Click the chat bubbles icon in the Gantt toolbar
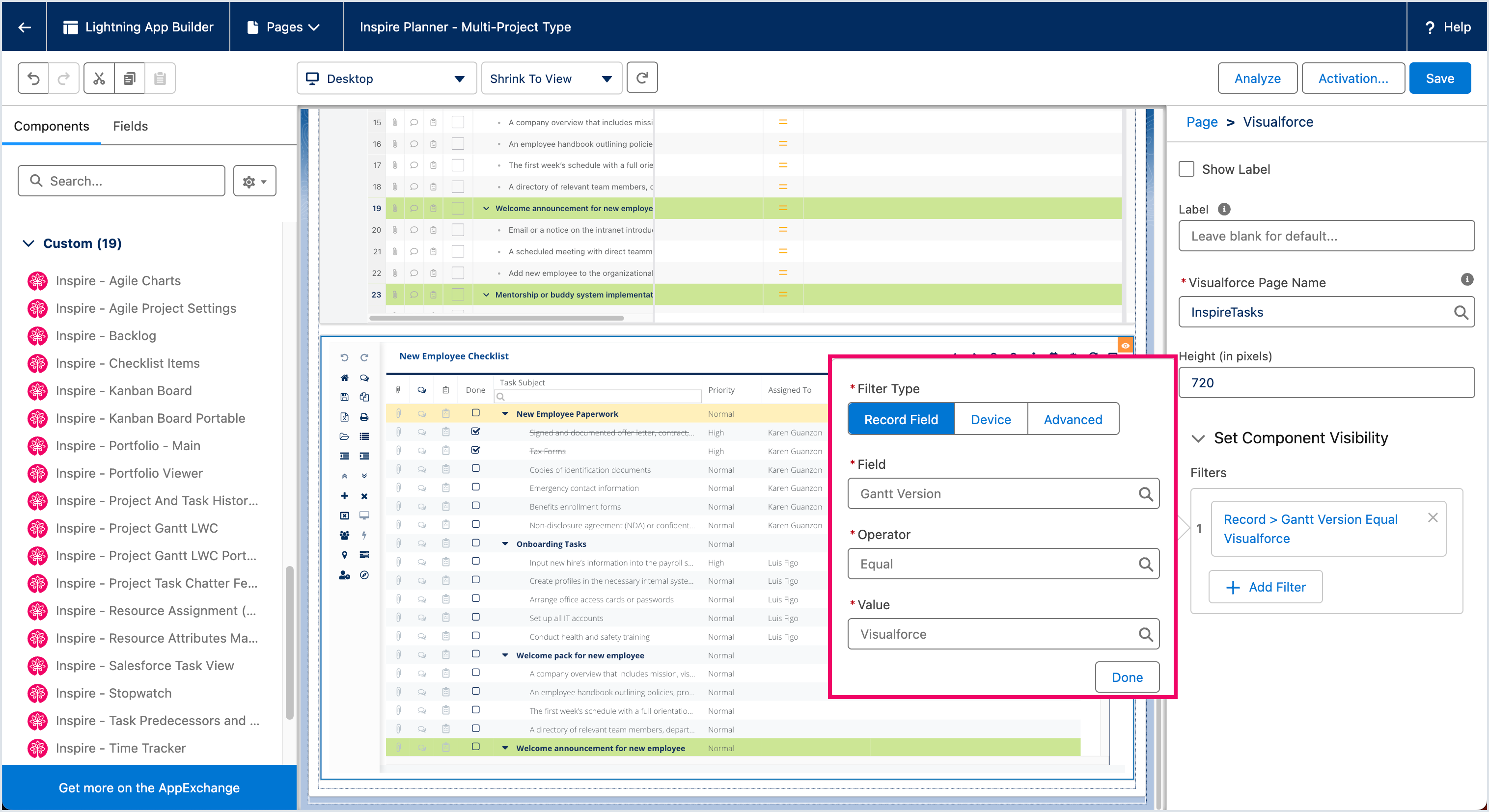This screenshot has height=812, width=1489. coord(364,378)
